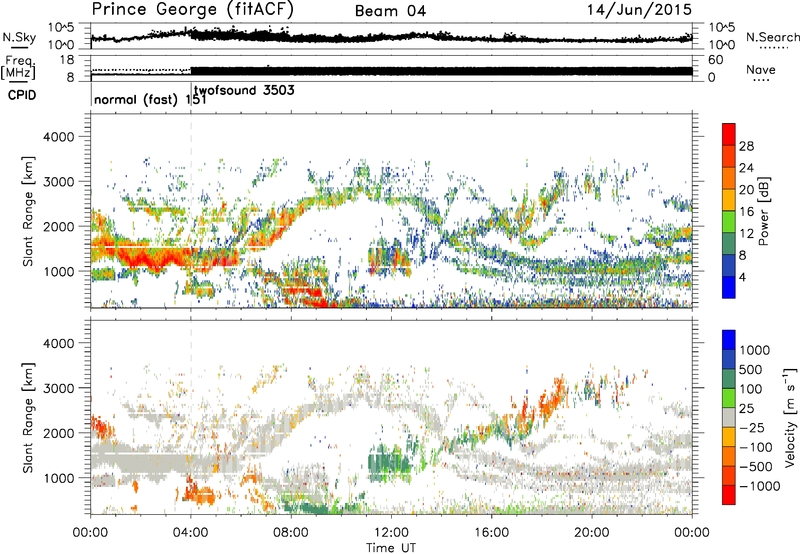Screen dimensions: 800x554
Task: Click the 'Nave' legend label
Action: tap(760, 70)
